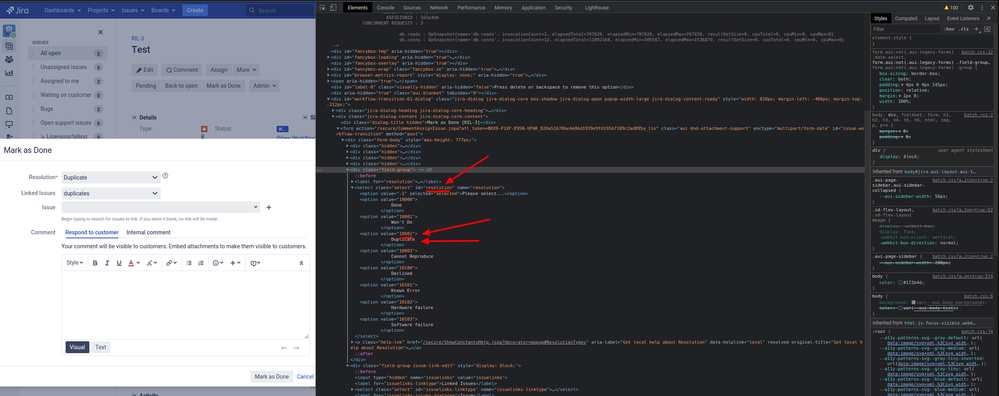Screen dimensions: 999x396
Task: Open DevTools settings gear
Action: (970, 8)
